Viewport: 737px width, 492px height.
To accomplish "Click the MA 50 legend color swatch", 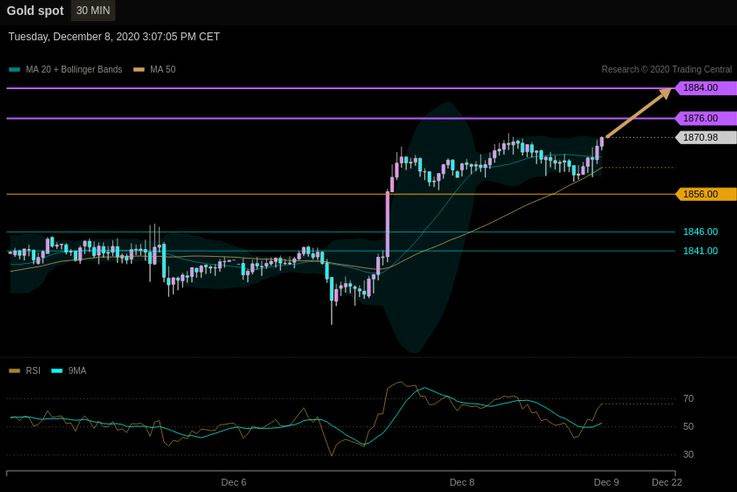I will [x=139, y=70].
